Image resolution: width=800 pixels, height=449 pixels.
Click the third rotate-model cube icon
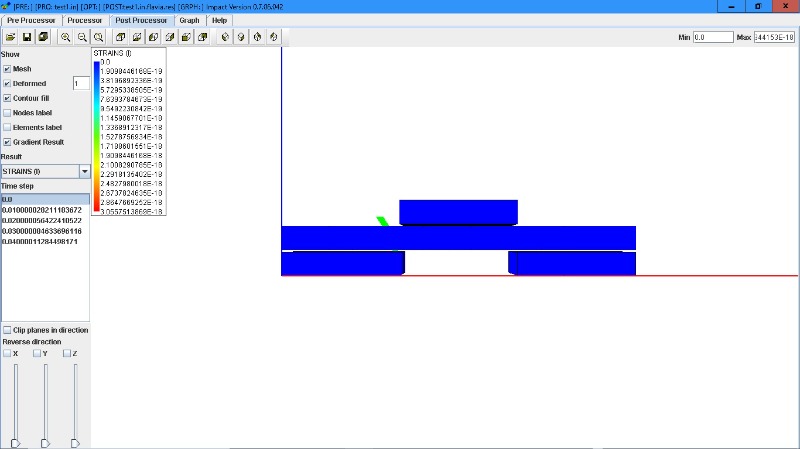click(257, 37)
